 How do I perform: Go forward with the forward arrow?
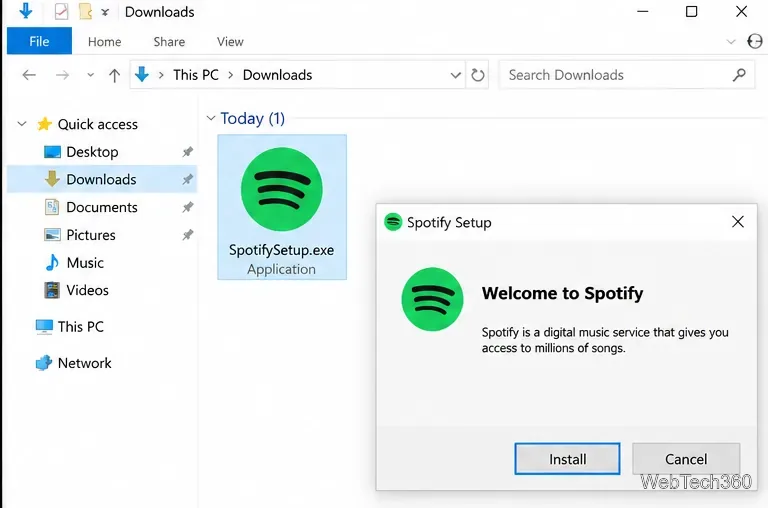click(62, 75)
